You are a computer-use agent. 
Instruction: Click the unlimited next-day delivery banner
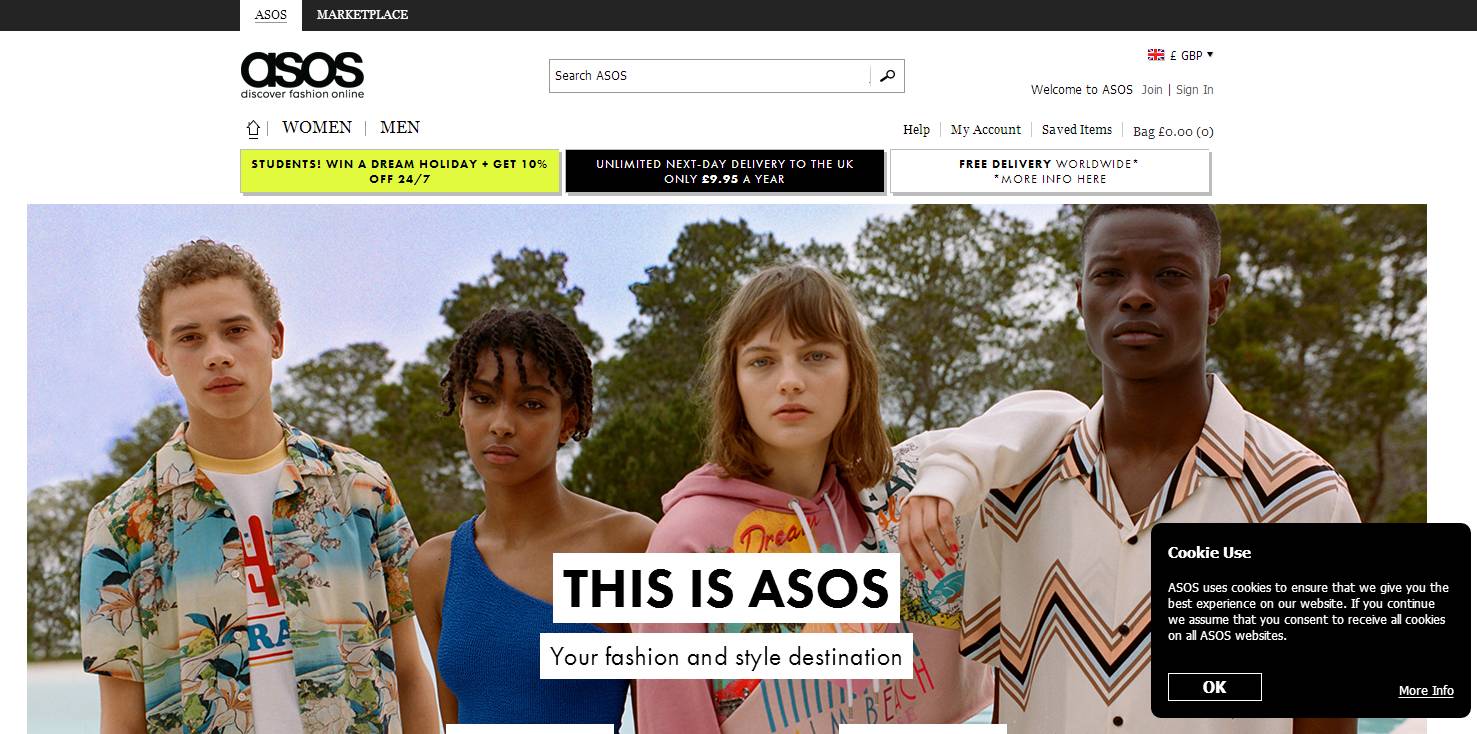(724, 171)
